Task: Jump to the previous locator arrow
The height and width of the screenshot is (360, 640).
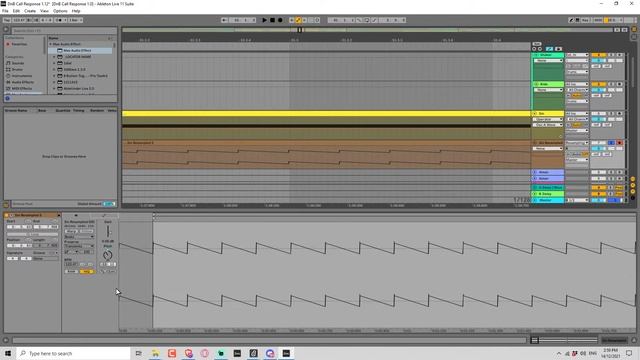Action: (x=534, y=49)
